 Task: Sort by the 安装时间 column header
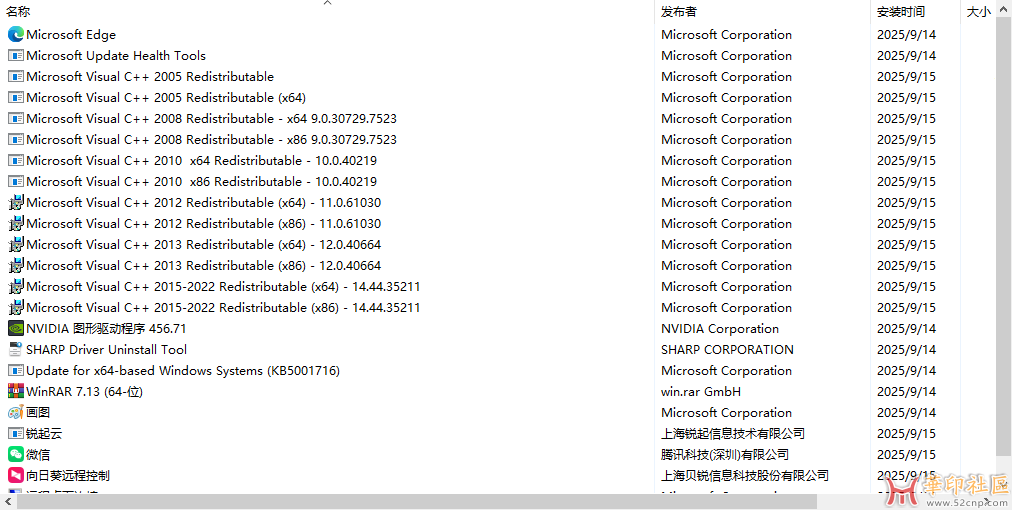[x=900, y=12]
